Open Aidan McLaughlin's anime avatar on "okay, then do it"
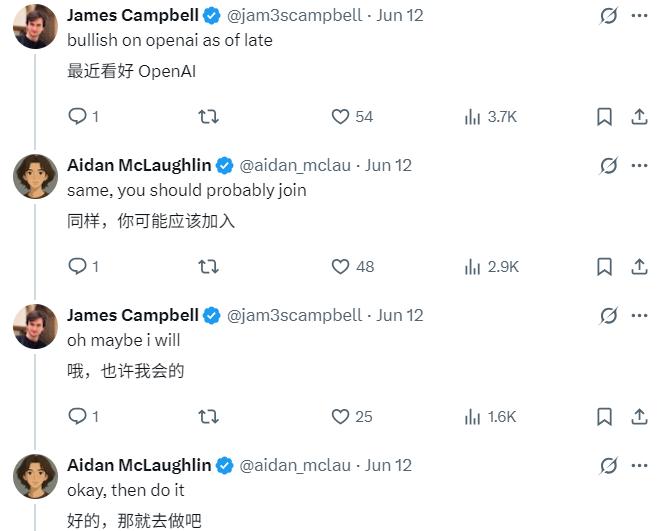 35,476
